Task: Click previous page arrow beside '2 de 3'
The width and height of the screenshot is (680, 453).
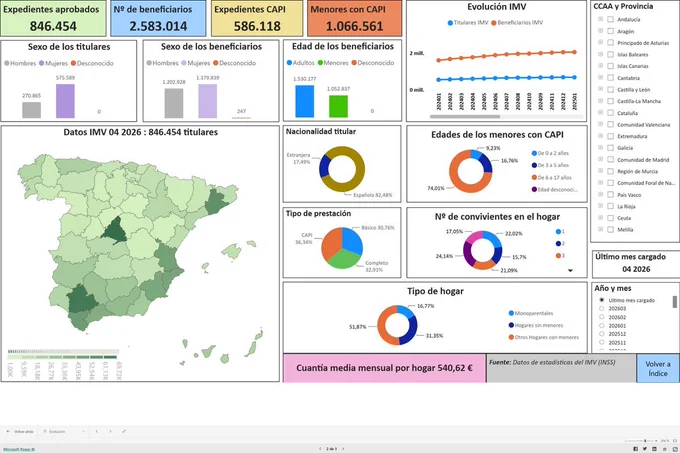Action: [320, 449]
